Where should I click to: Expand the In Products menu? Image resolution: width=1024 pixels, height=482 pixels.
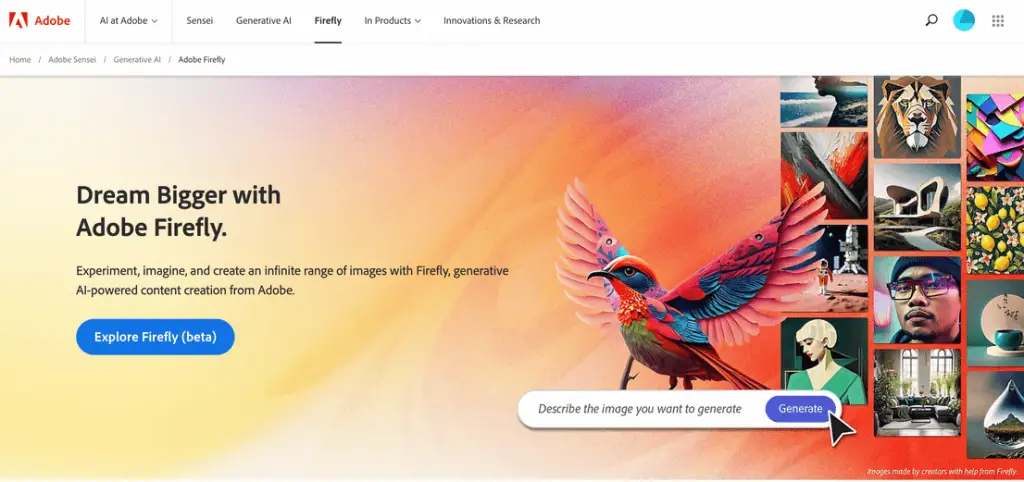point(392,21)
